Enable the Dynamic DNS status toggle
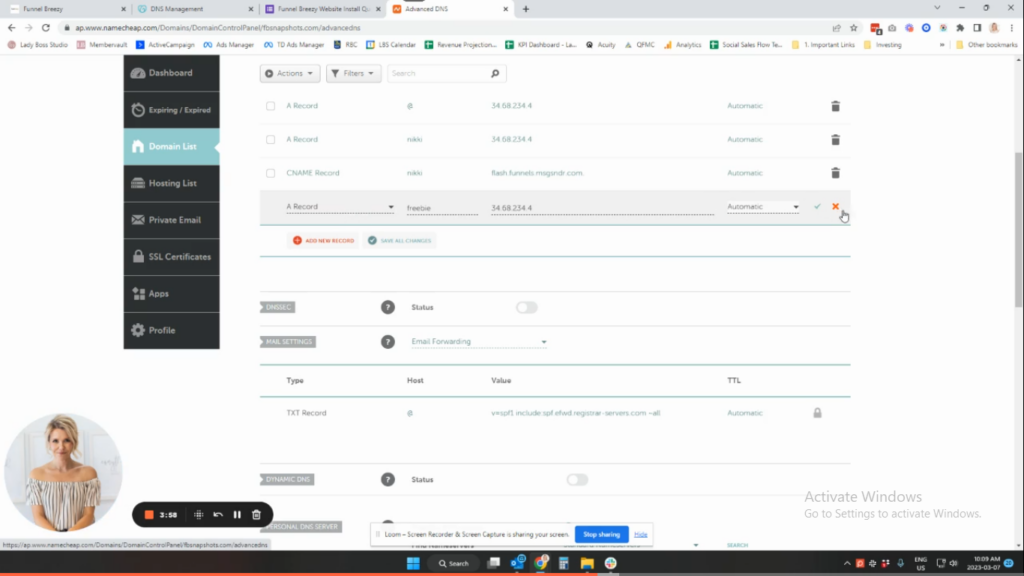 pyautogui.click(x=577, y=480)
